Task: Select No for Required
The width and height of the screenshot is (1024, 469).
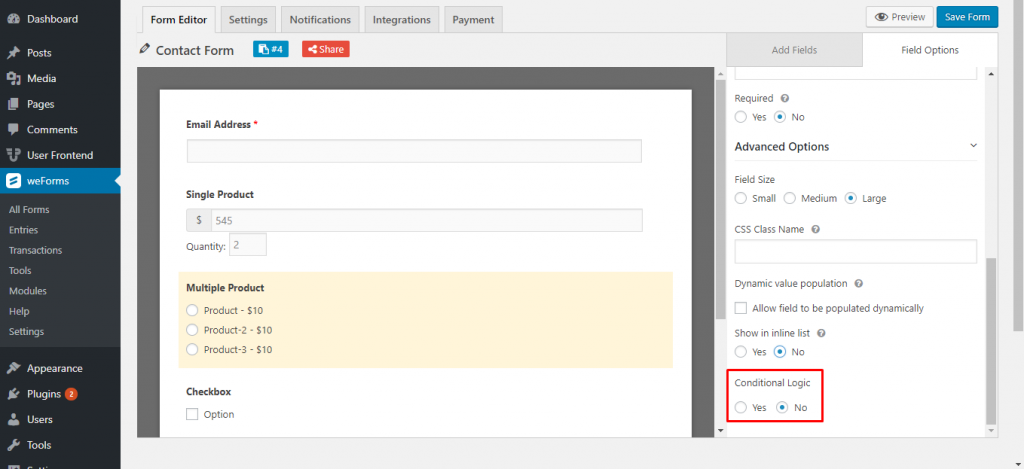Action: [x=780, y=117]
